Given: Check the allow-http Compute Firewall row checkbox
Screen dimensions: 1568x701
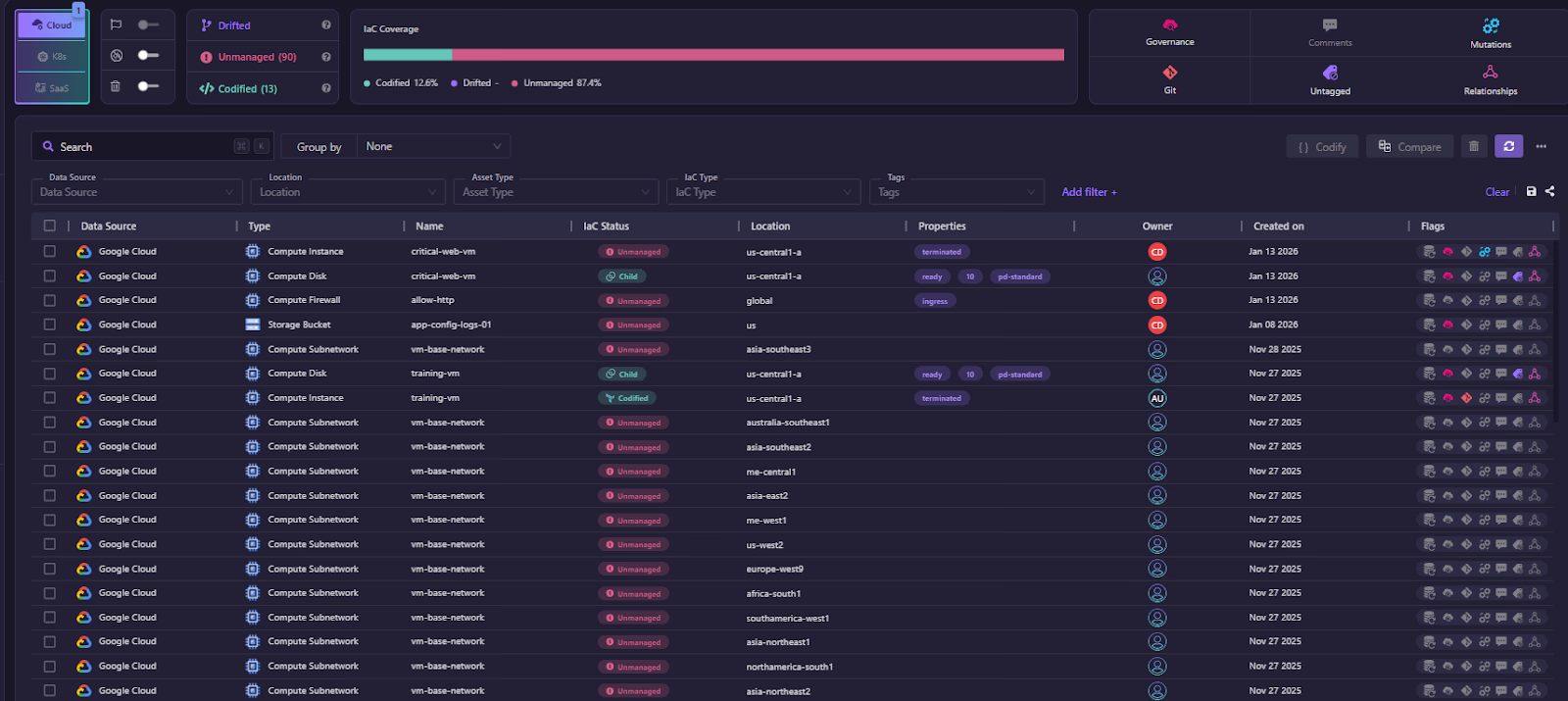Looking at the screenshot, I should click(x=50, y=300).
